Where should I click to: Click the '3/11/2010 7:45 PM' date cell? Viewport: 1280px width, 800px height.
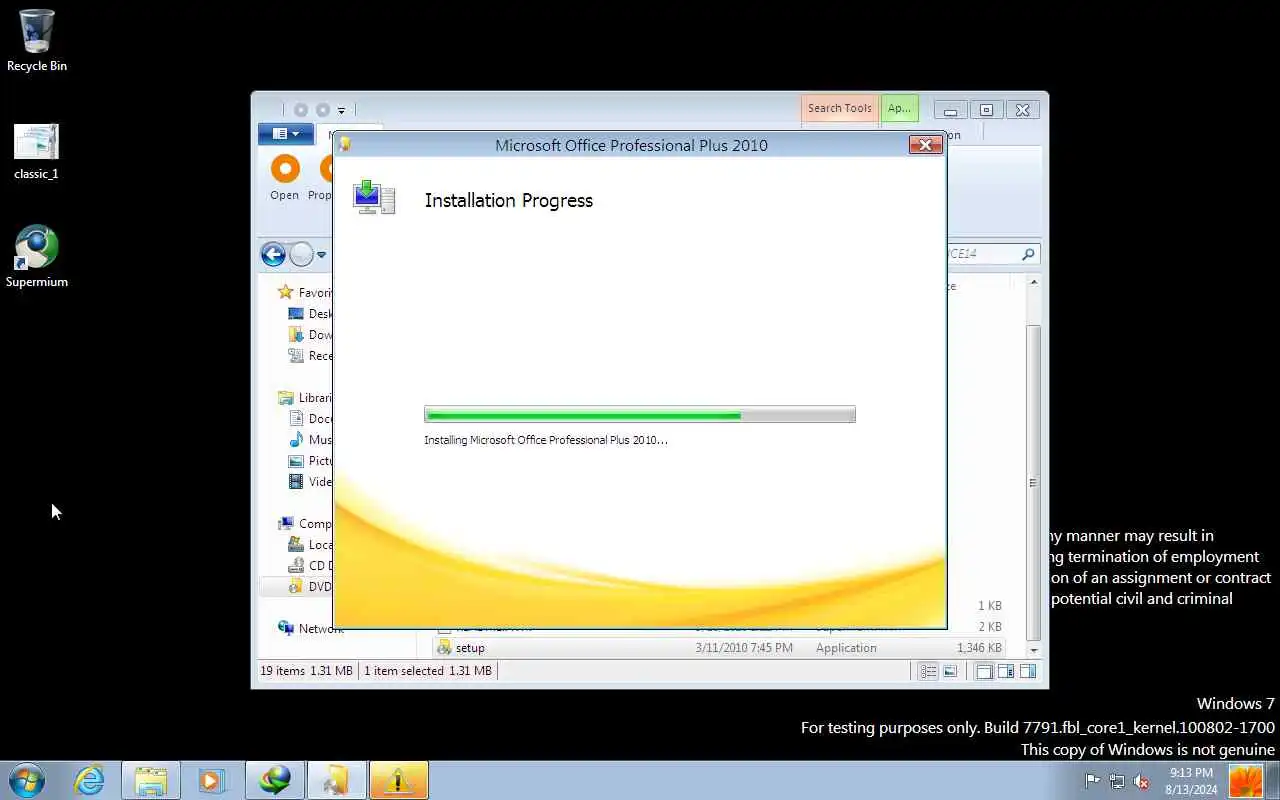click(744, 648)
